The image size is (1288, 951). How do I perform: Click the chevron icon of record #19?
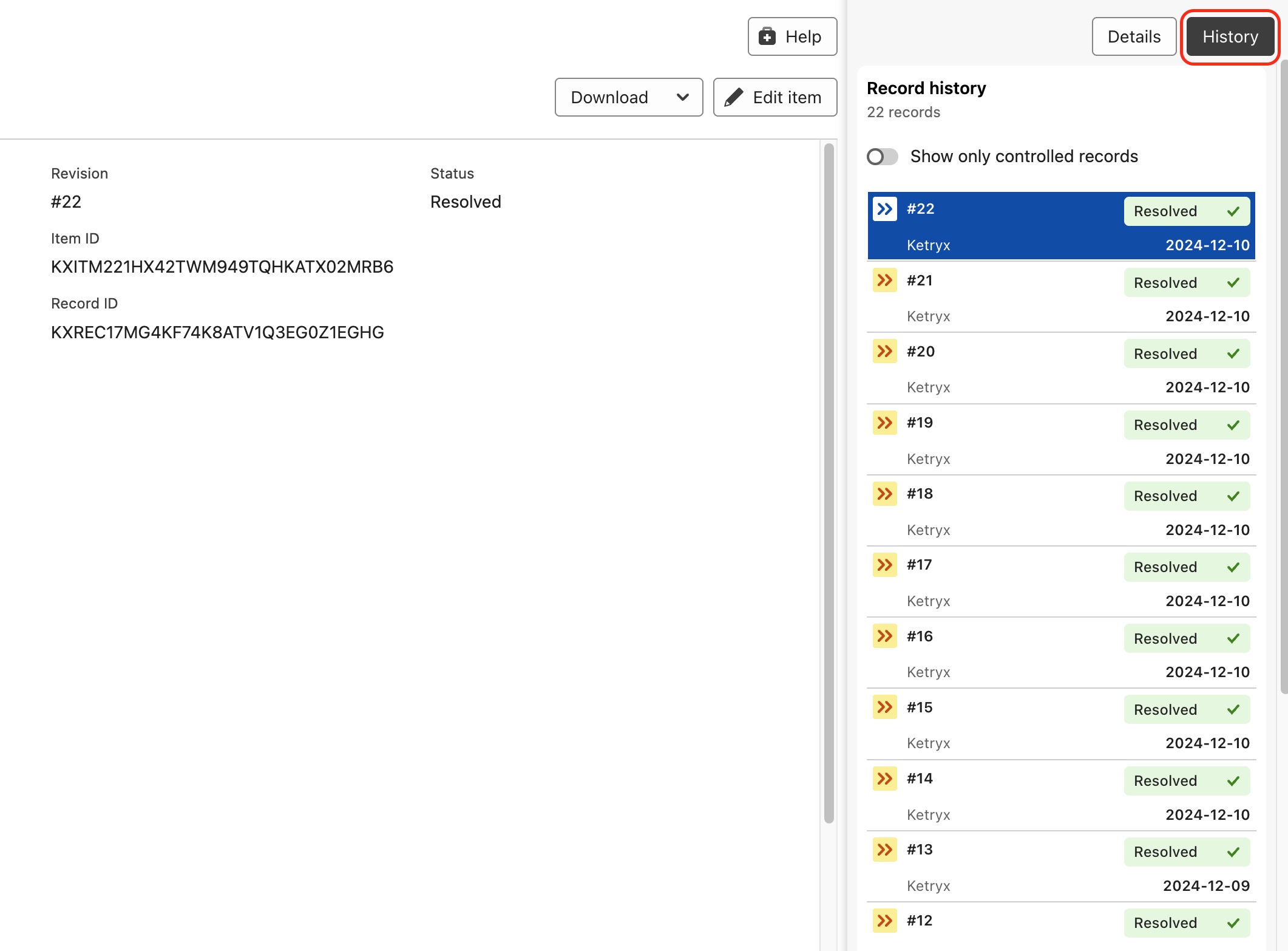(885, 423)
